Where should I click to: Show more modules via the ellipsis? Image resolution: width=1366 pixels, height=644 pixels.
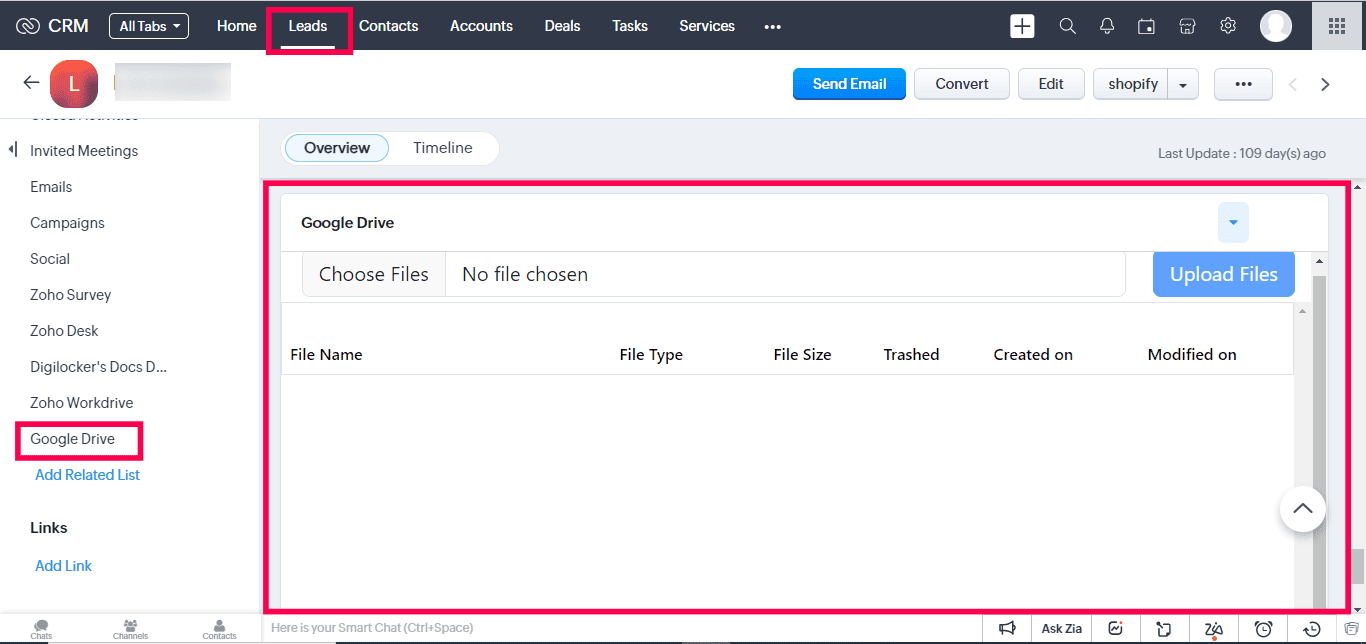(772, 27)
